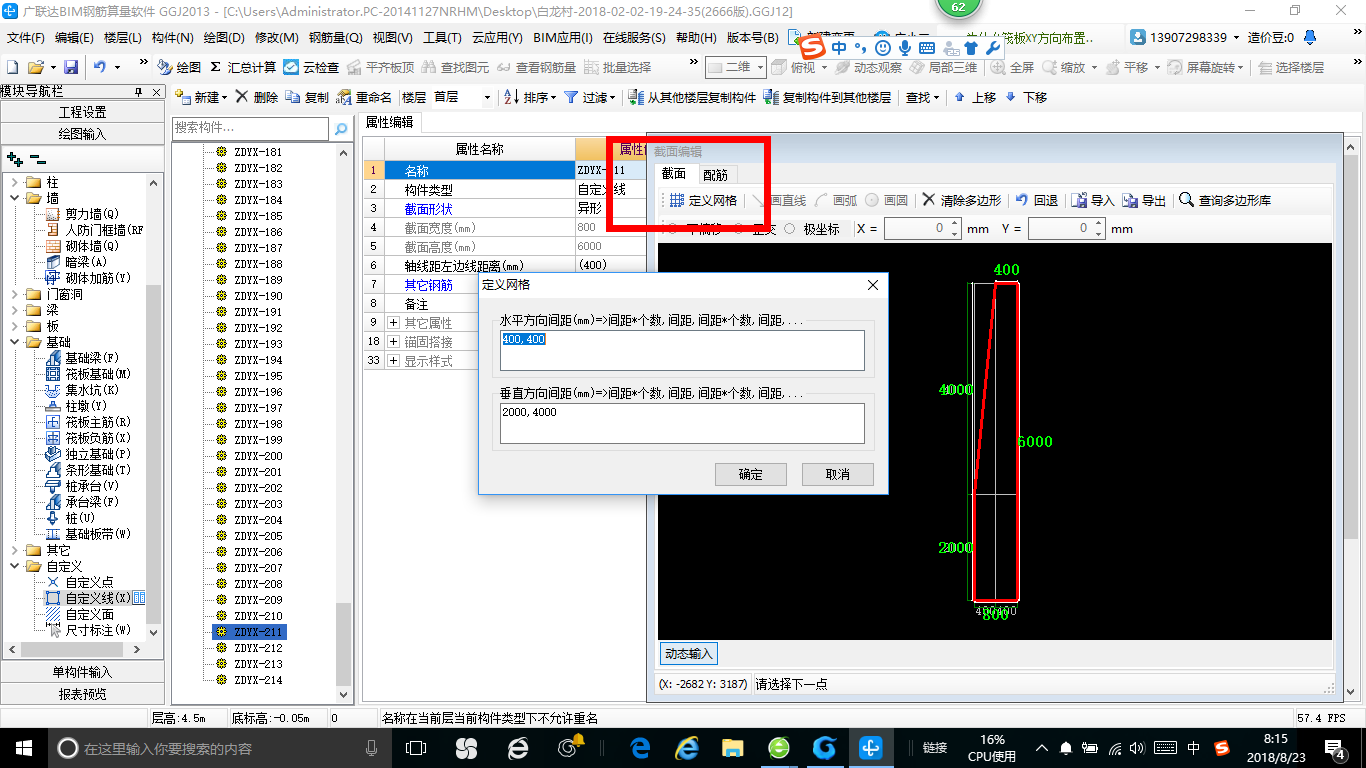1366x768 pixels.
Task: Open the 报表预览 section
Action: pyautogui.click(x=82, y=694)
